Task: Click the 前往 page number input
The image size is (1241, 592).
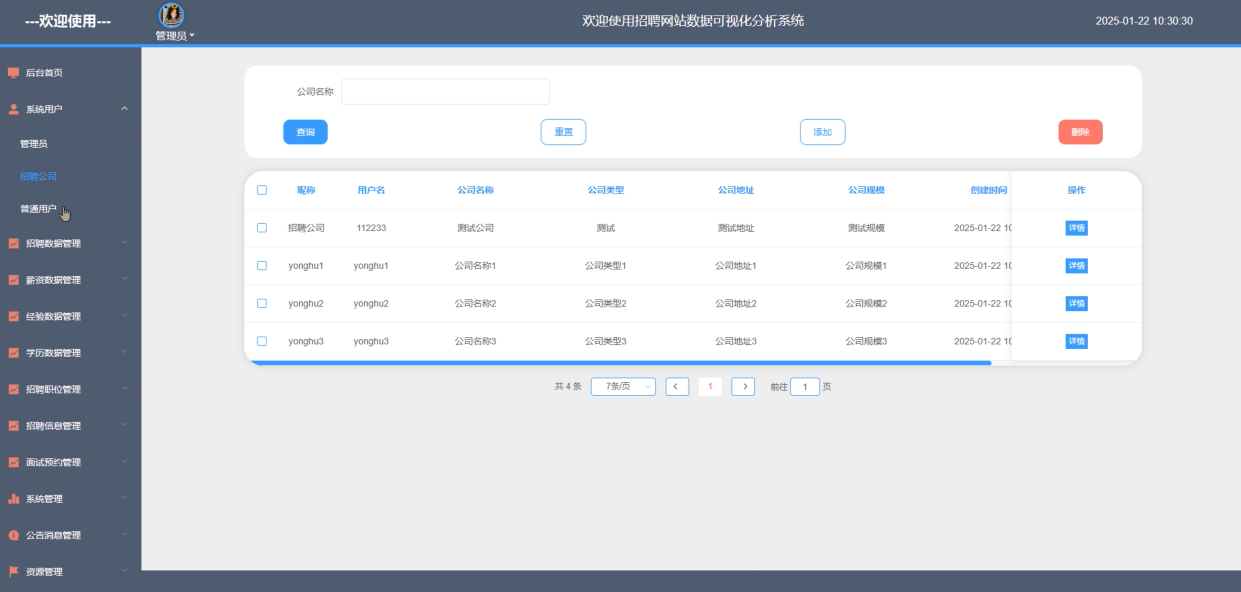Action: coord(805,387)
